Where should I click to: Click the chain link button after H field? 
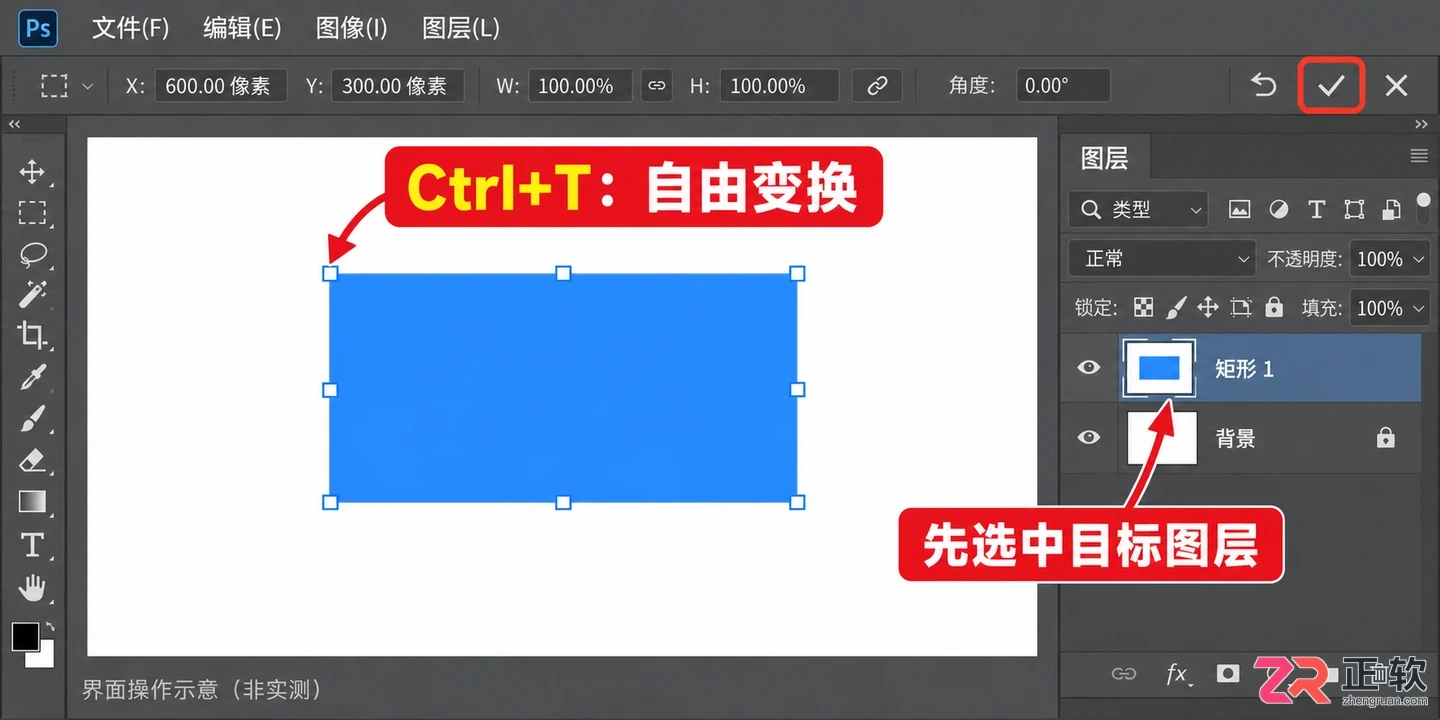(877, 86)
